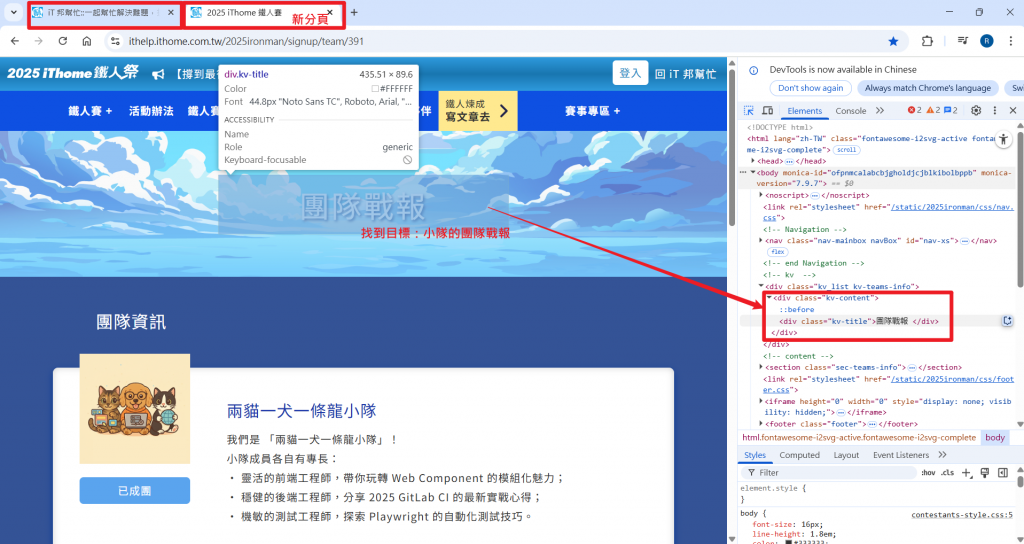Expand the 賽事專區 + navigation menu
Screen dimensions: 1024x544
pyautogui.click(x=592, y=111)
